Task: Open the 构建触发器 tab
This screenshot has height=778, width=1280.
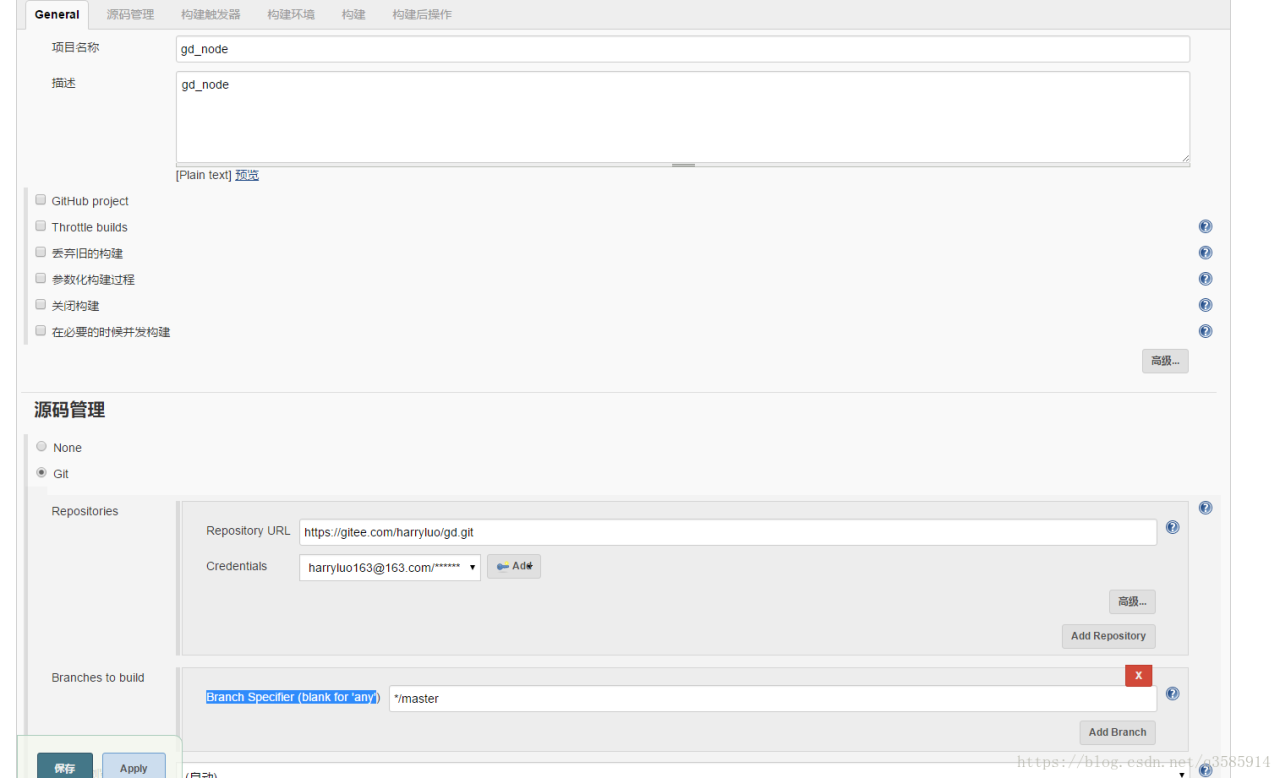Action: tap(211, 15)
